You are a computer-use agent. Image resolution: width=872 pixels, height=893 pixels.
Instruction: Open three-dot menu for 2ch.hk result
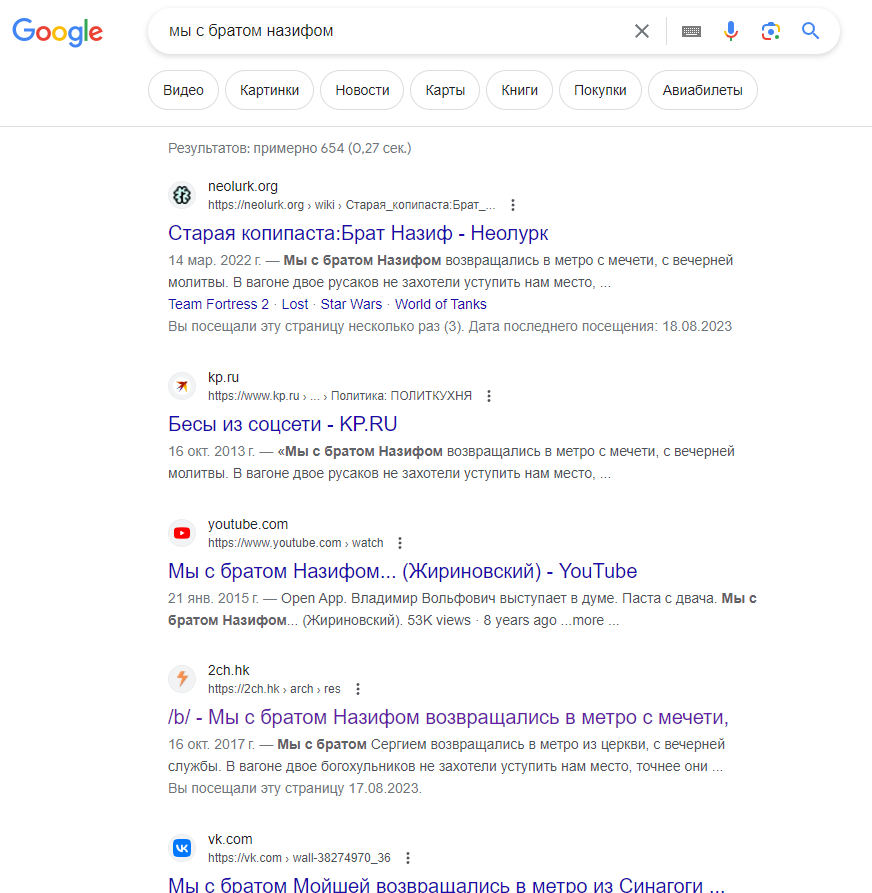358,689
